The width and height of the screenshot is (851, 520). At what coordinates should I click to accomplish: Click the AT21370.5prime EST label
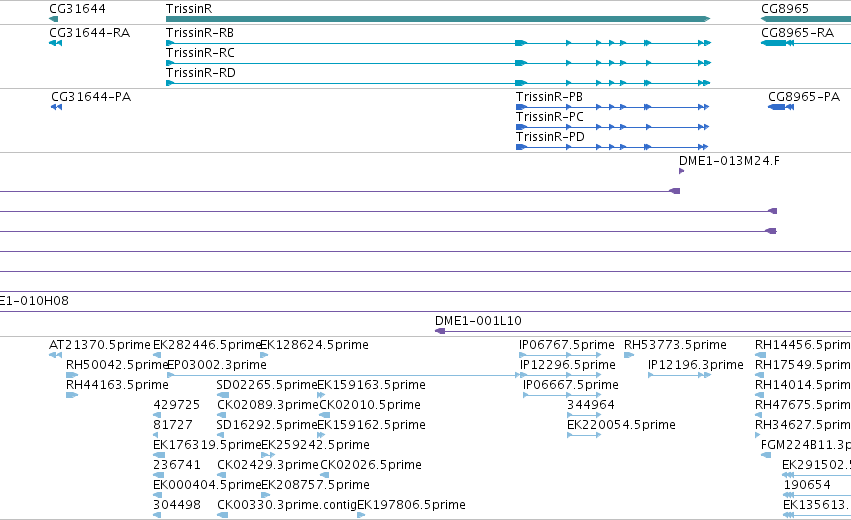click(100, 345)
